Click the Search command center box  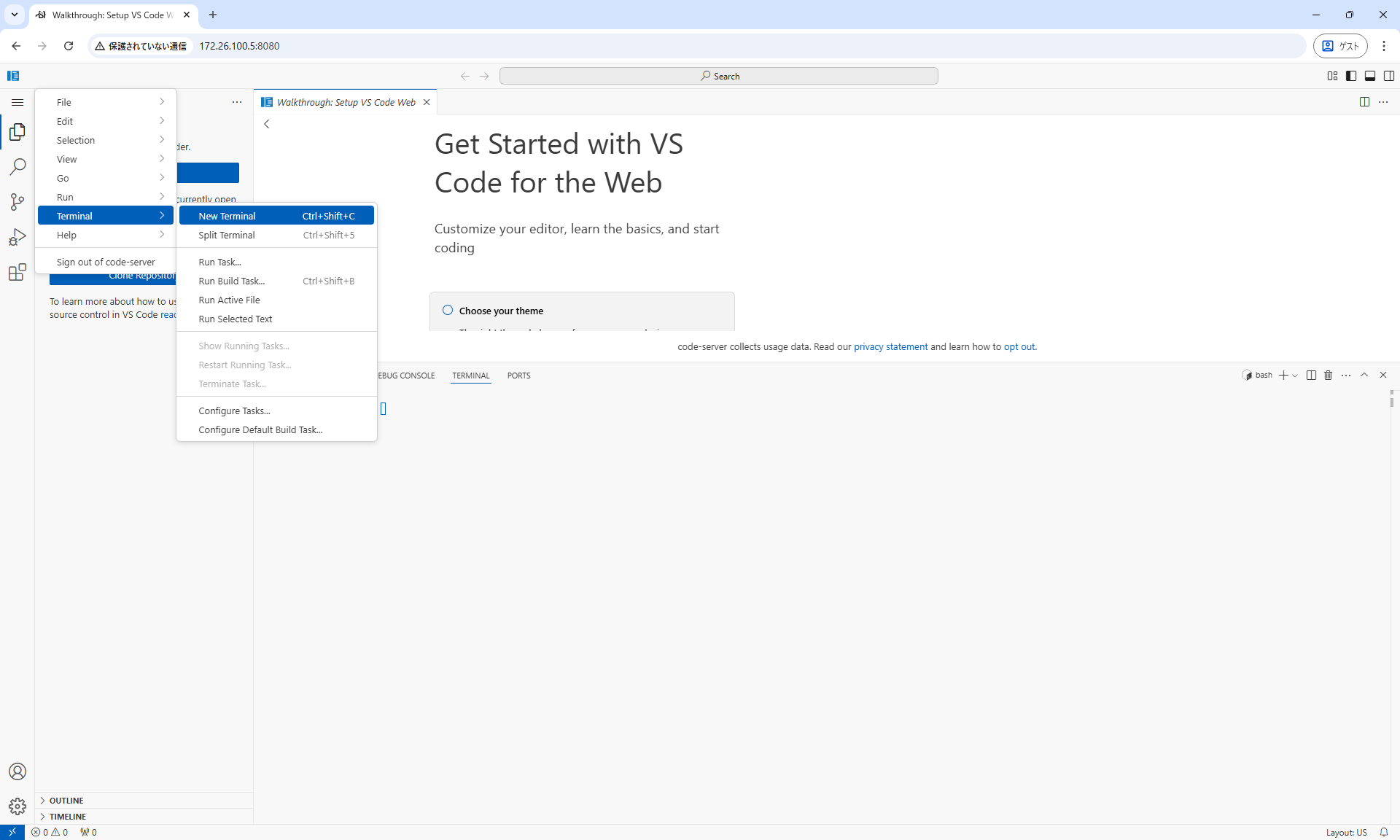pos(719,76)
